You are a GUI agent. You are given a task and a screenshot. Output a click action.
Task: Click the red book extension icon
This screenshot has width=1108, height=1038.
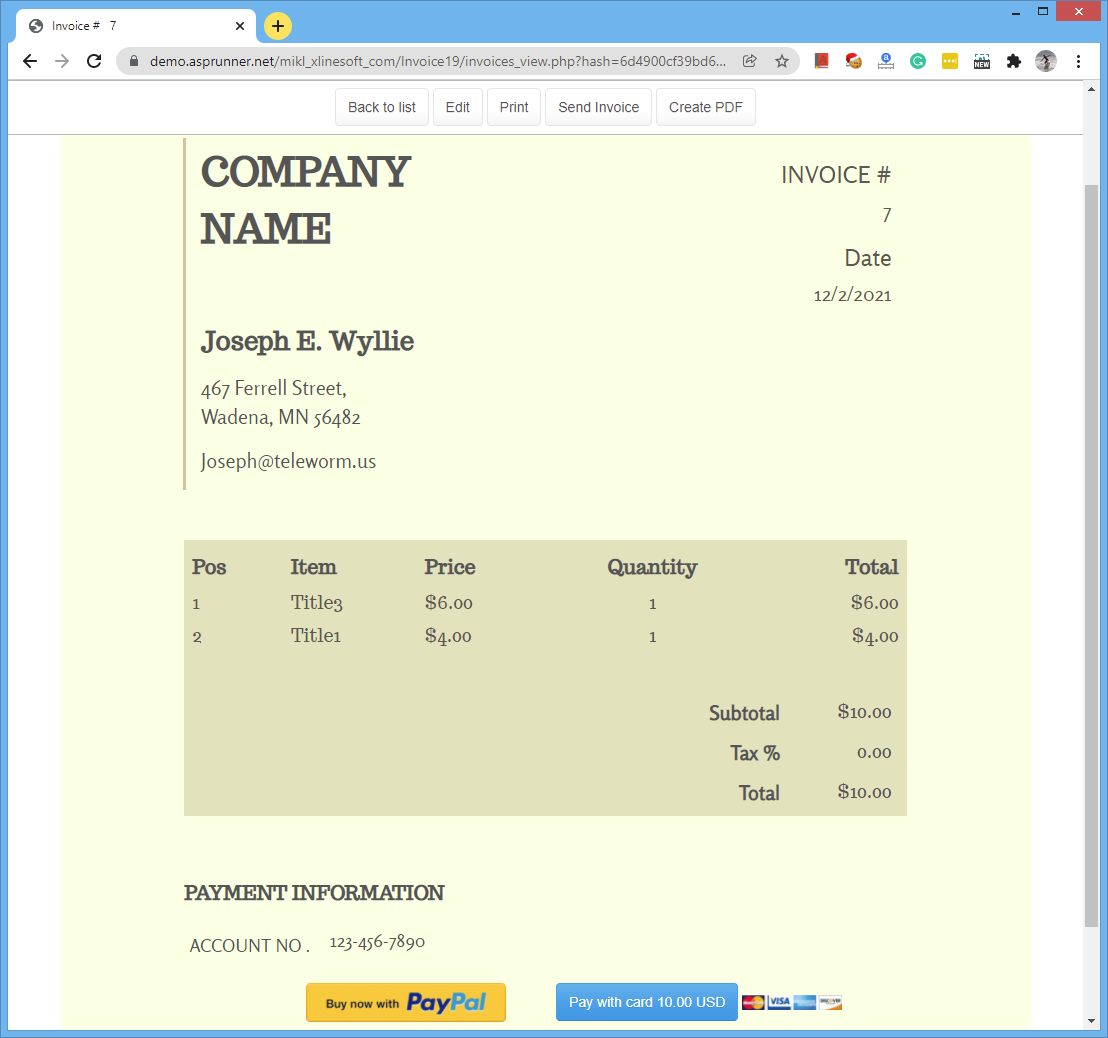pos(821,61)
